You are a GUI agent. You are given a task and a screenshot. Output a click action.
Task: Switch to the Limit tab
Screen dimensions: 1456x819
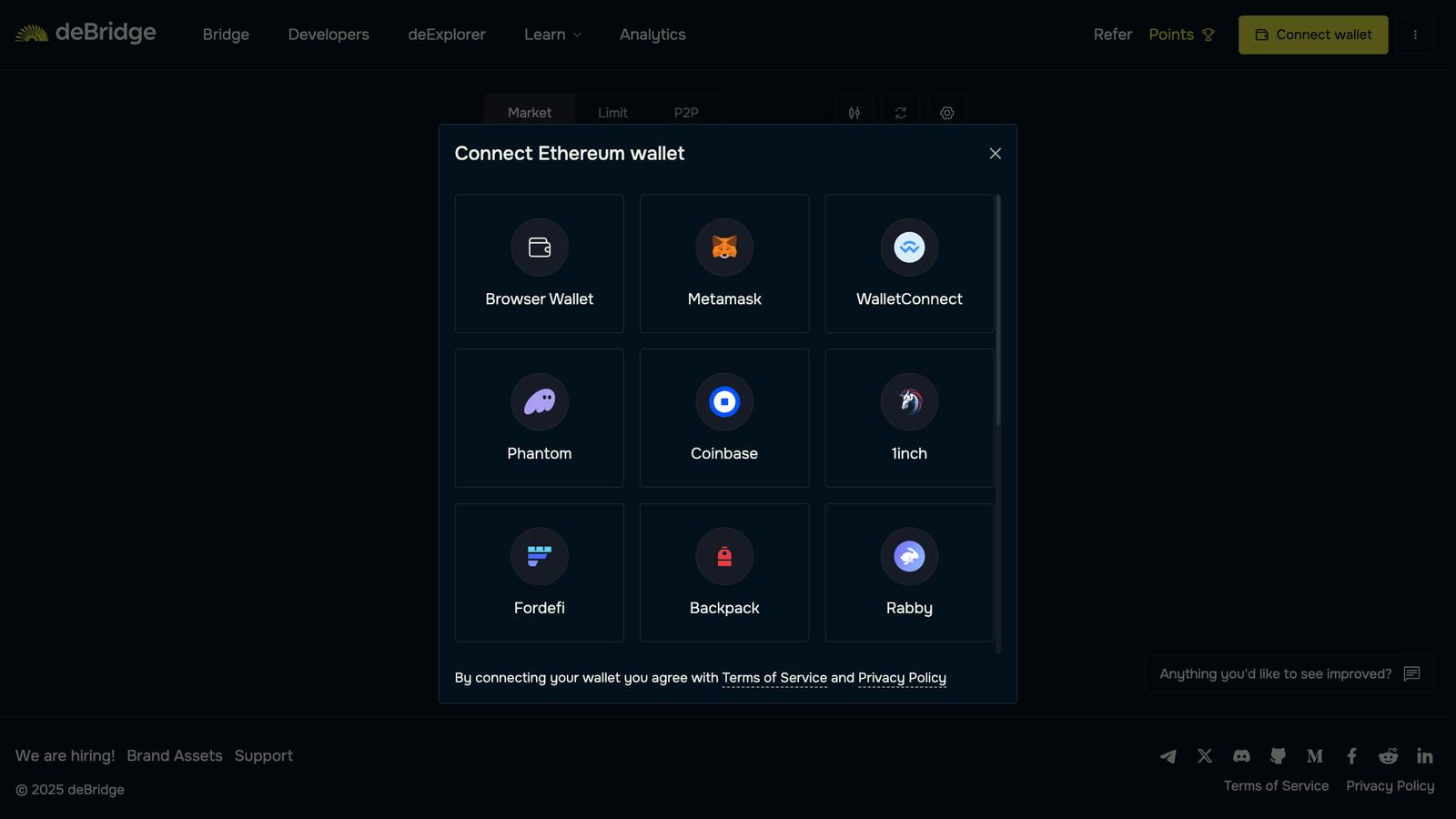[x=612, y=112]
